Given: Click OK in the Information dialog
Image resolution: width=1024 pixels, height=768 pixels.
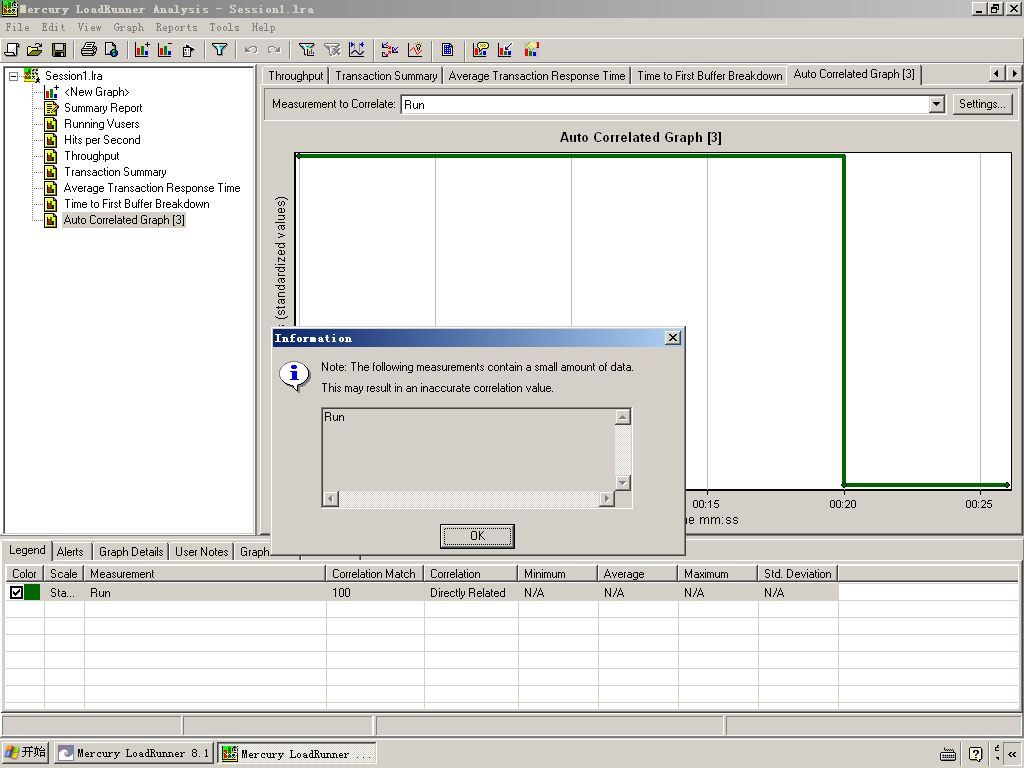Looking at the screenshot, I should click(477, 536).
